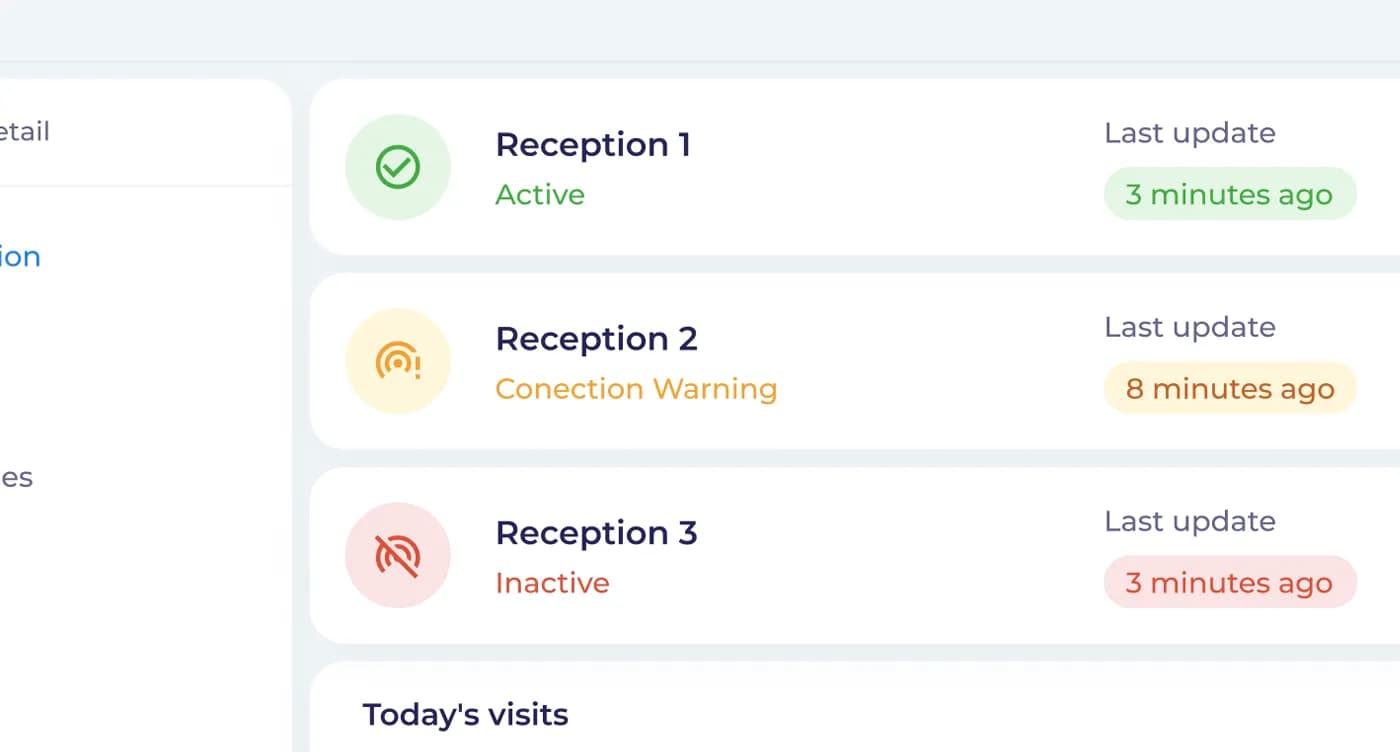
Task: Click the Today's visits heading
Action: 465,715
